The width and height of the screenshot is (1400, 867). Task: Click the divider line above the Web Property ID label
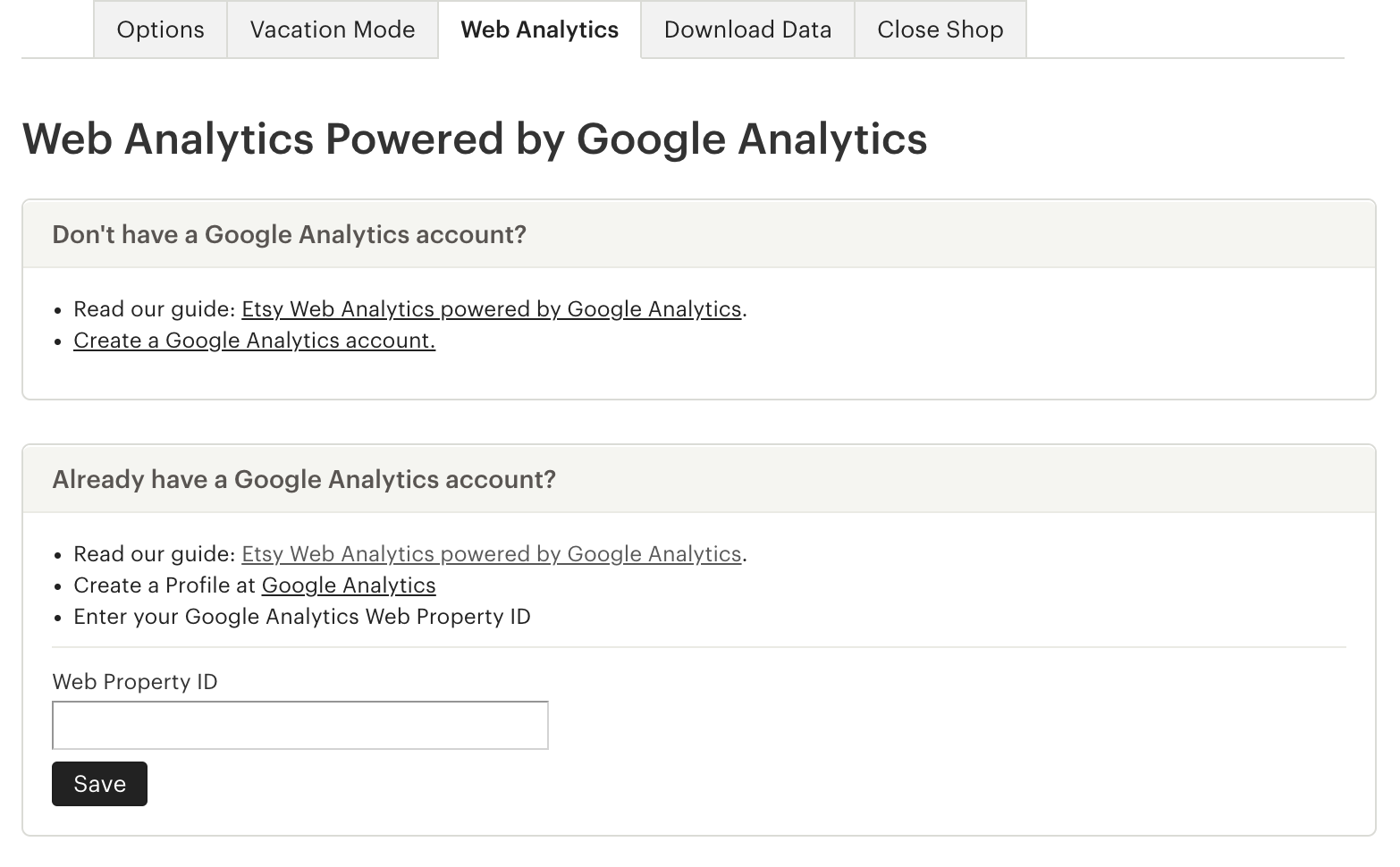[x=697, y=647]
